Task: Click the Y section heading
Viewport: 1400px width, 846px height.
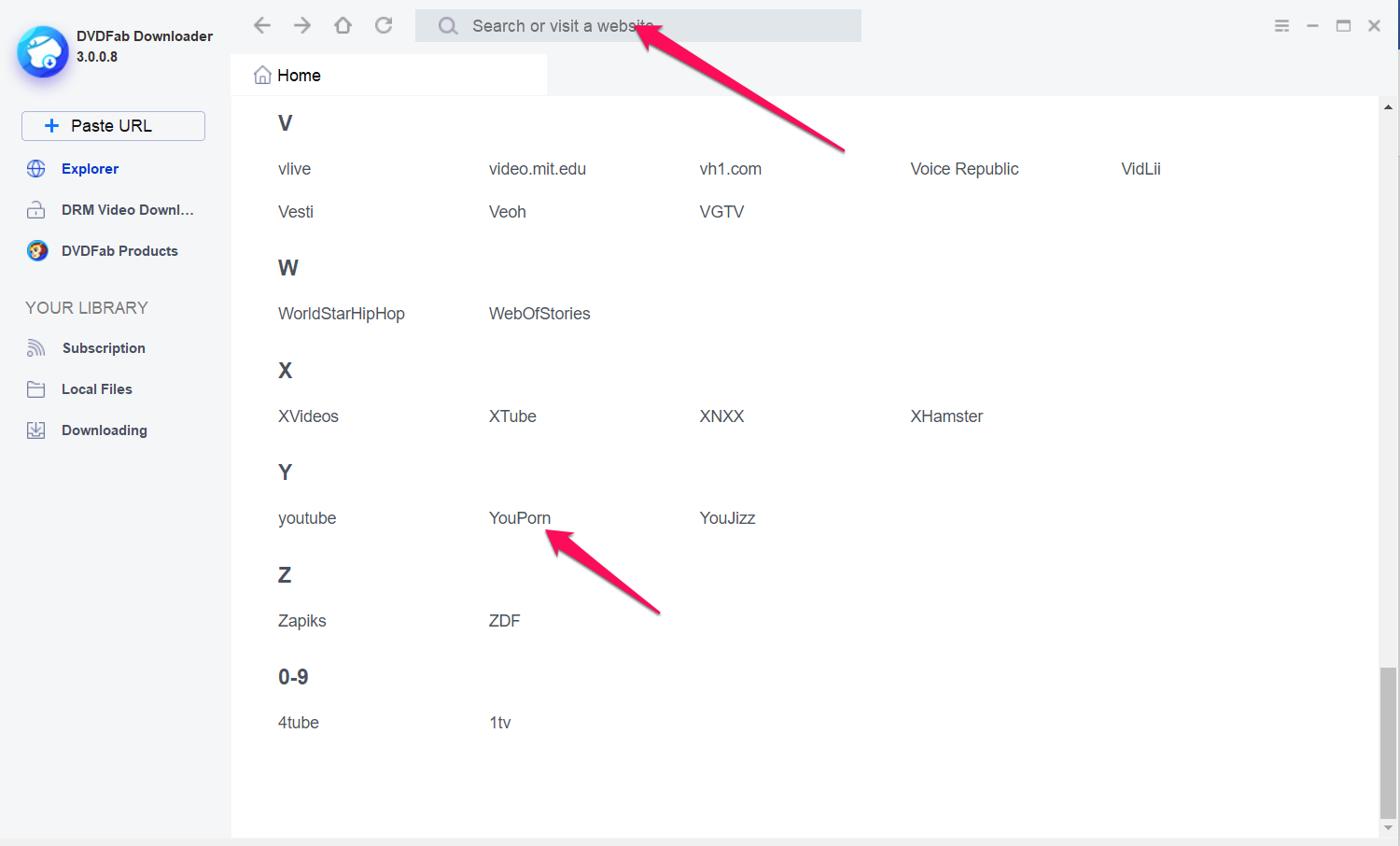Action: (286, 472)
